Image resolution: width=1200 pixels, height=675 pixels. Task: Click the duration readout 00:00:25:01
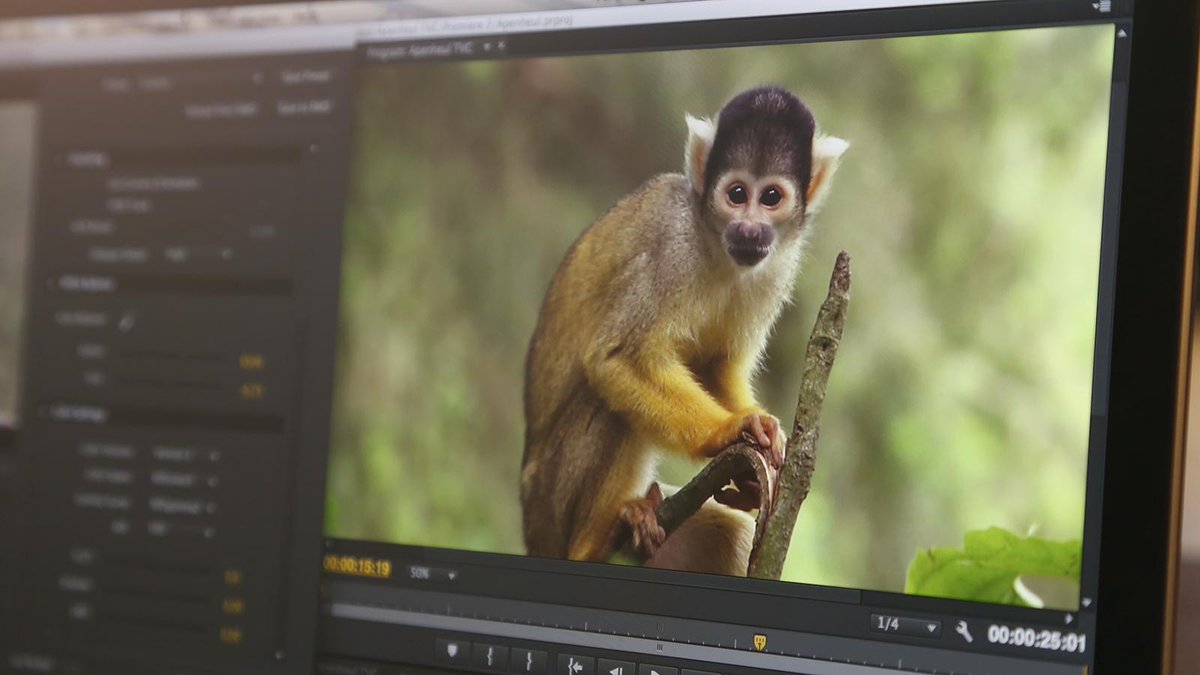(1036, 637)
